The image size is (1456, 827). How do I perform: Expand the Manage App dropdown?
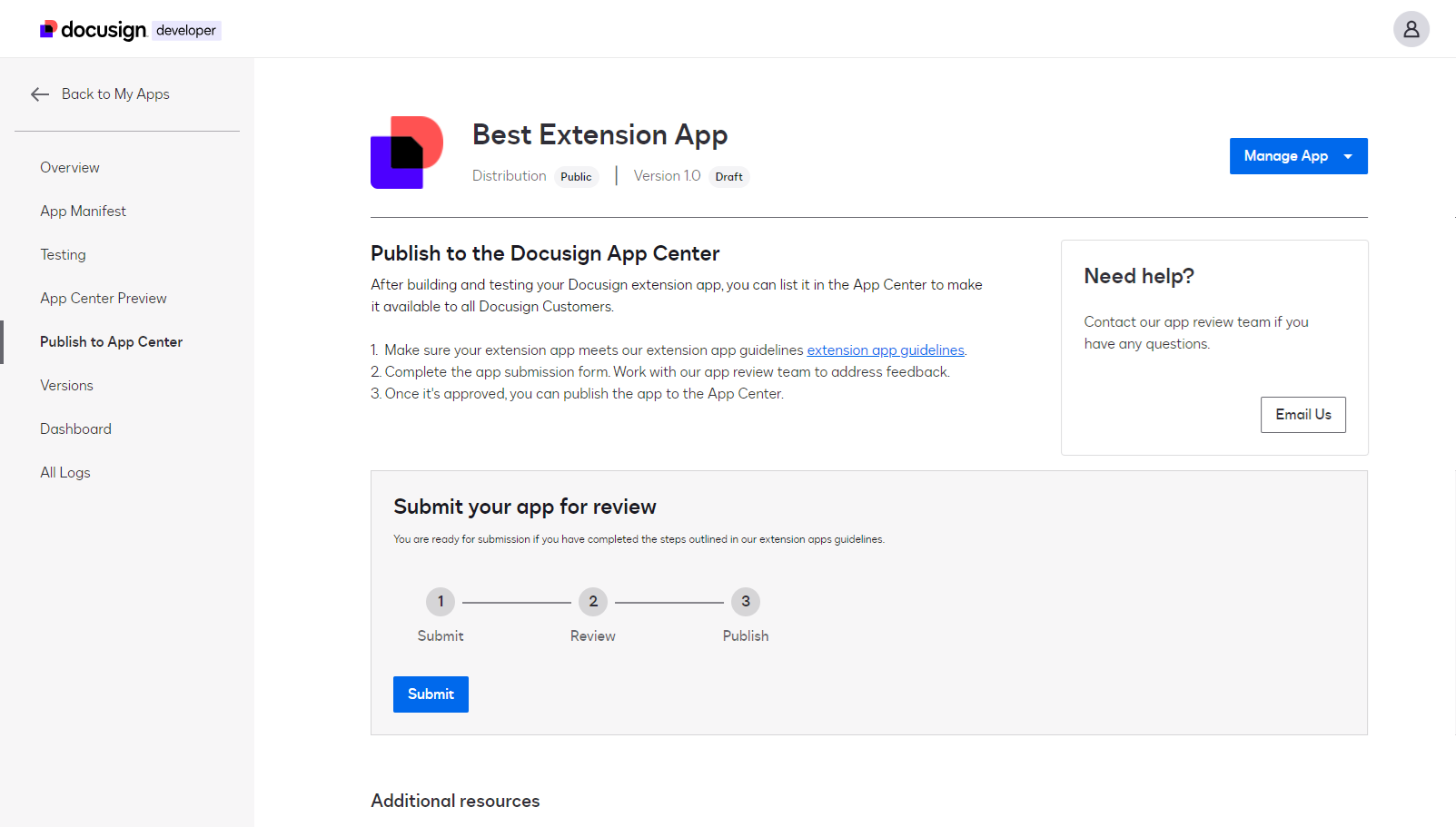point(1298,156)
